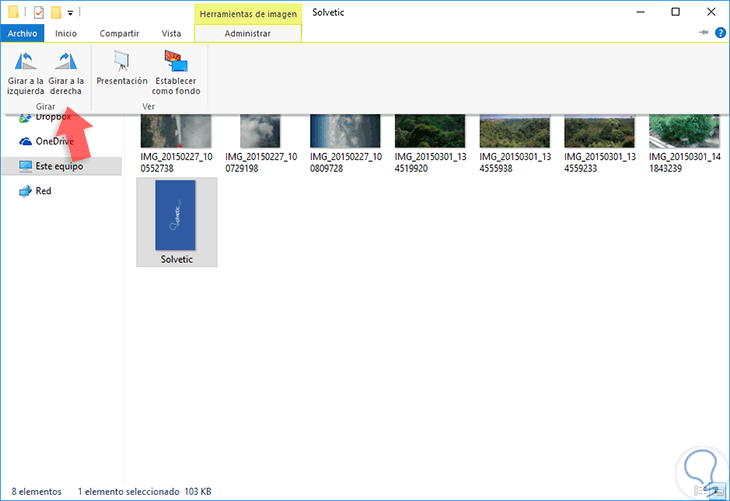Select thumbnail IMG_20150301_134559233

pyautogui.click(x=600, y=131)
